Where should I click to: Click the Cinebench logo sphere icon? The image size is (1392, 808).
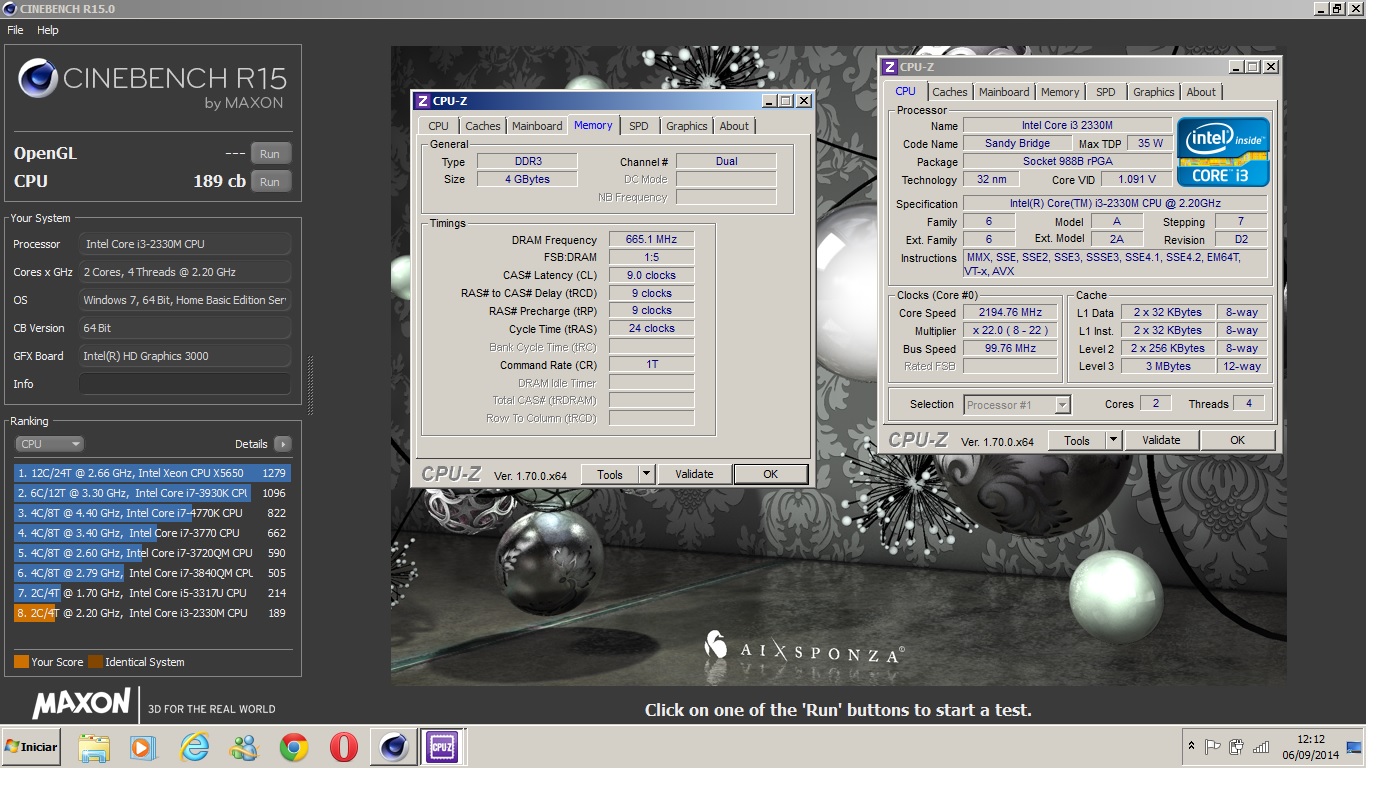[39, 78]
